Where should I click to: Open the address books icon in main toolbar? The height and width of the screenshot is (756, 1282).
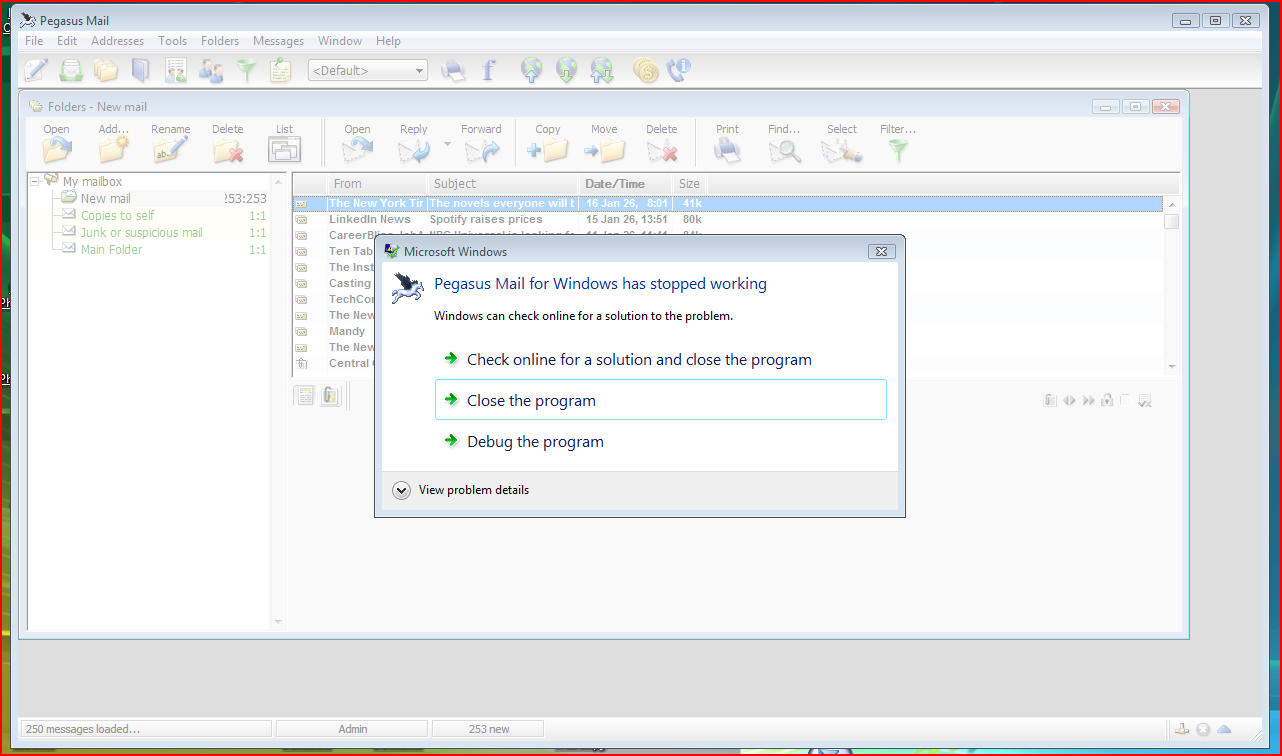[141, 70]
